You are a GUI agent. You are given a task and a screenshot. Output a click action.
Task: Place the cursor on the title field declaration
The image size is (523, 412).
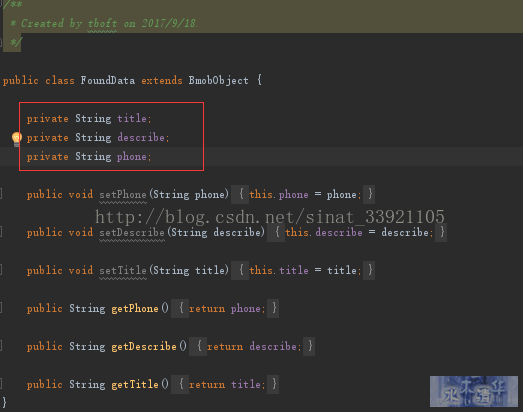coord(89,118)
